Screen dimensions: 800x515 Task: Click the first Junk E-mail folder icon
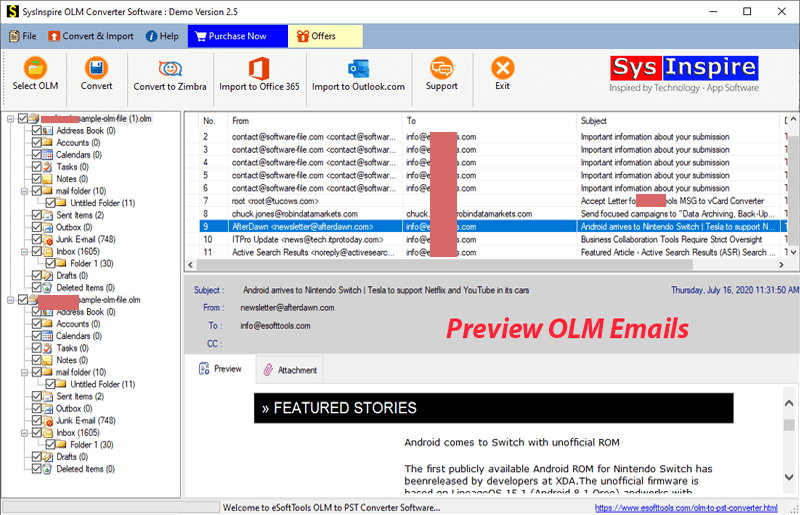tap(47, 239)
